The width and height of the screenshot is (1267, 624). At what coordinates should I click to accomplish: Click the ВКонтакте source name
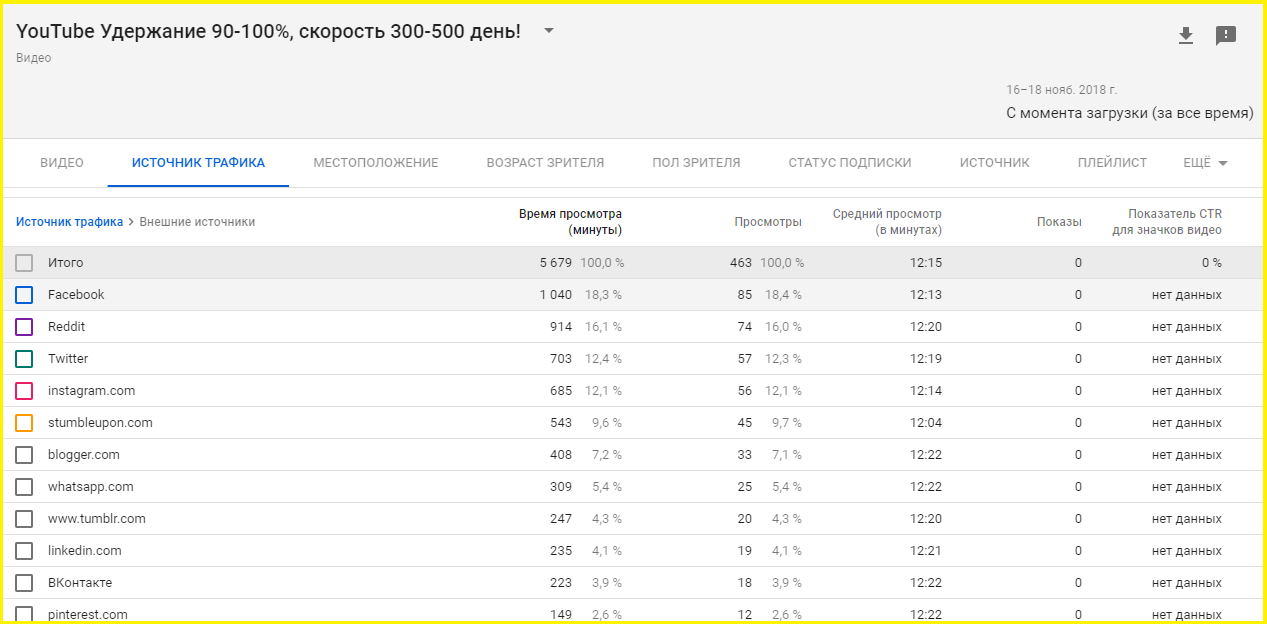(80, 583)
